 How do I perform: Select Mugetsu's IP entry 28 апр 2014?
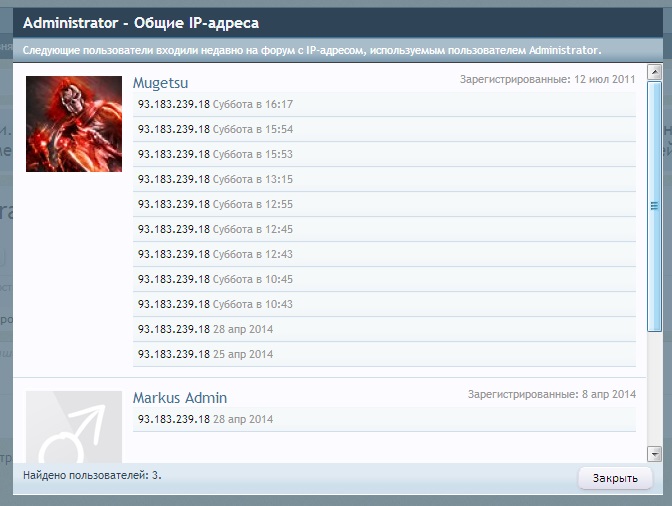pos(384,329)
